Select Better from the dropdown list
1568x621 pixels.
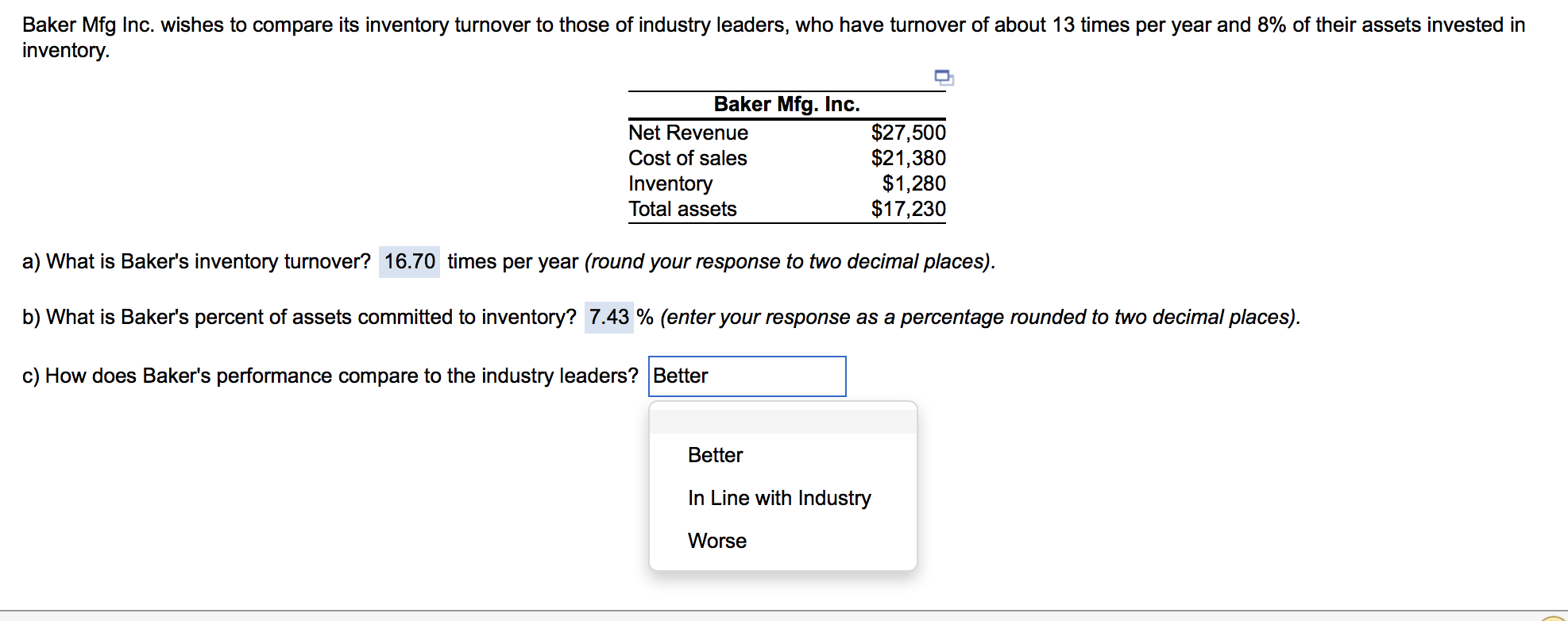714,455
